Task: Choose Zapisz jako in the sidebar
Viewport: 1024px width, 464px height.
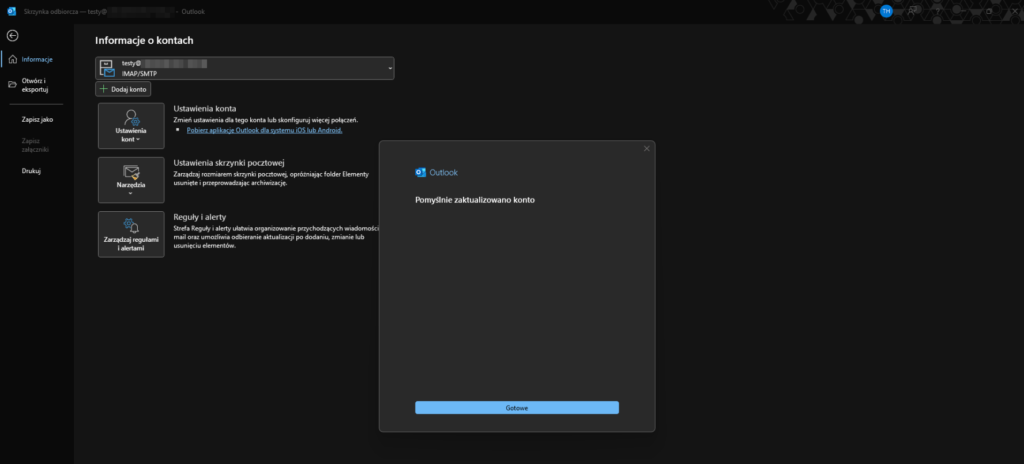Action: (37, 119)
